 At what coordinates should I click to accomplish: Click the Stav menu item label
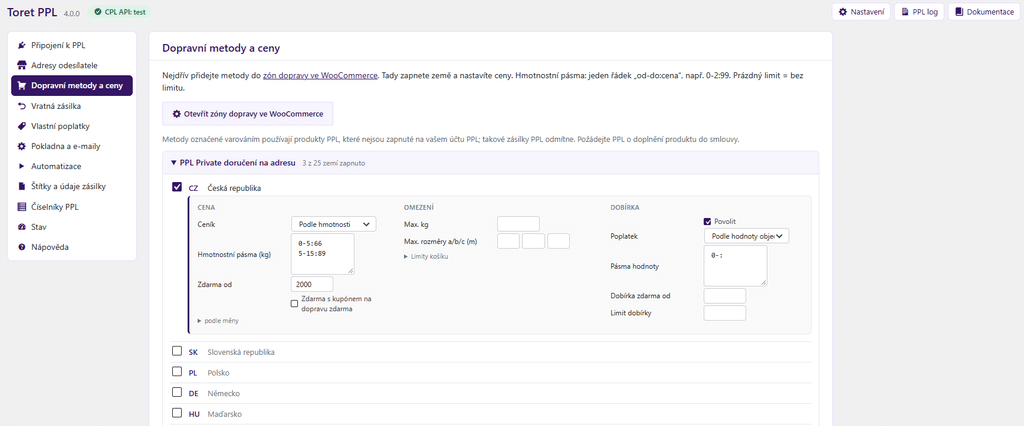coord(39,227)
